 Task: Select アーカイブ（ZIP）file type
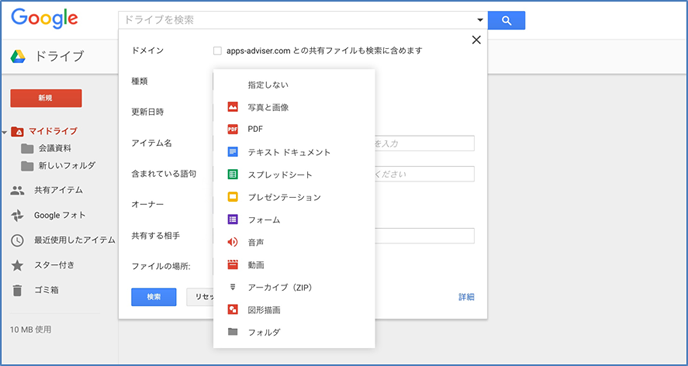pos(294,287)
